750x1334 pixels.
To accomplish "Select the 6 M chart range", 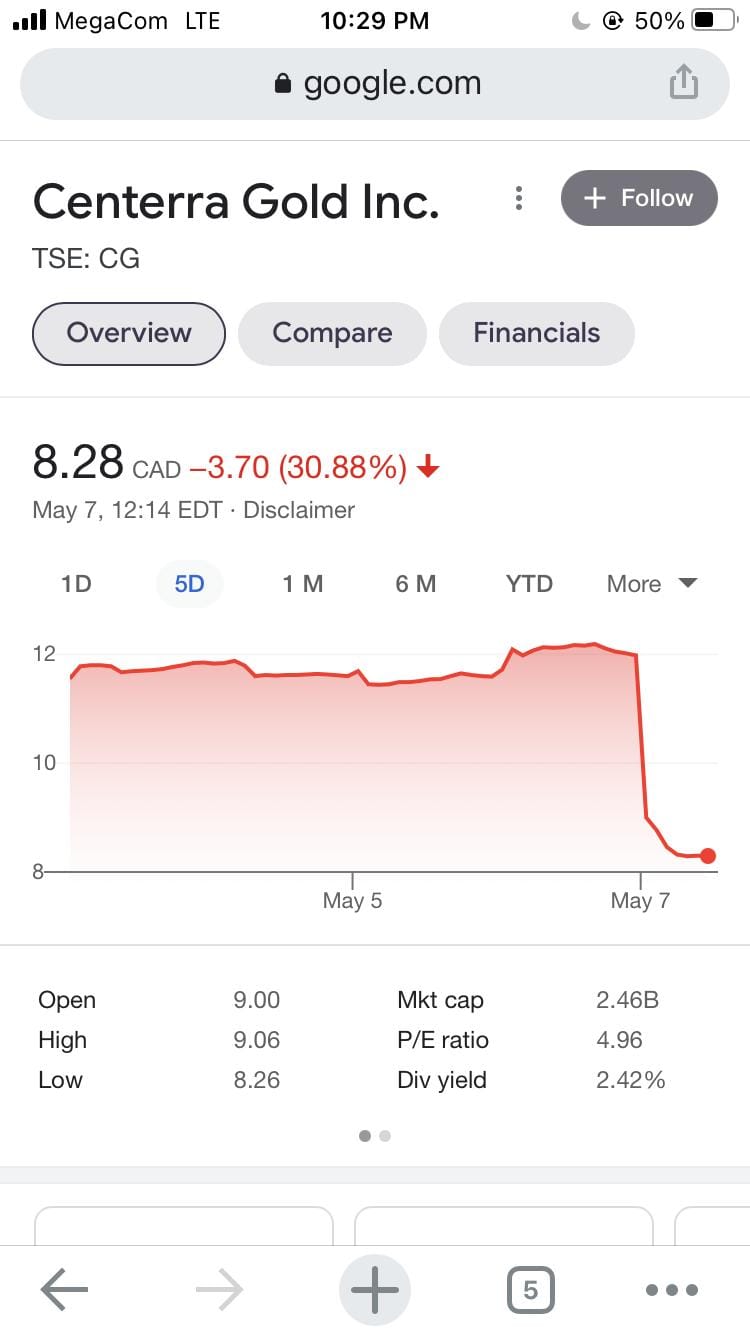I will tap(415, 584).
